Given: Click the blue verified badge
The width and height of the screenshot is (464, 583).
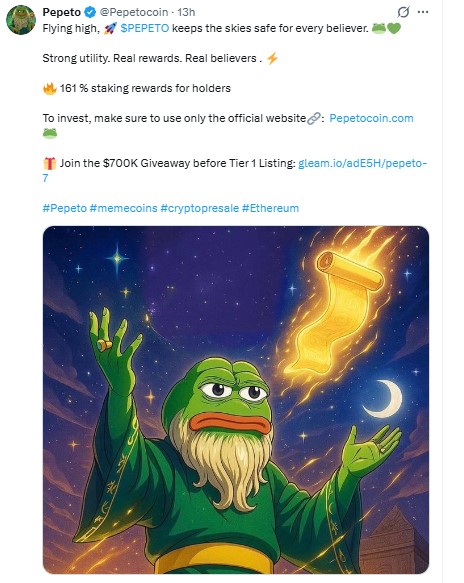Looking at the screenshot, I should point(90,12).
